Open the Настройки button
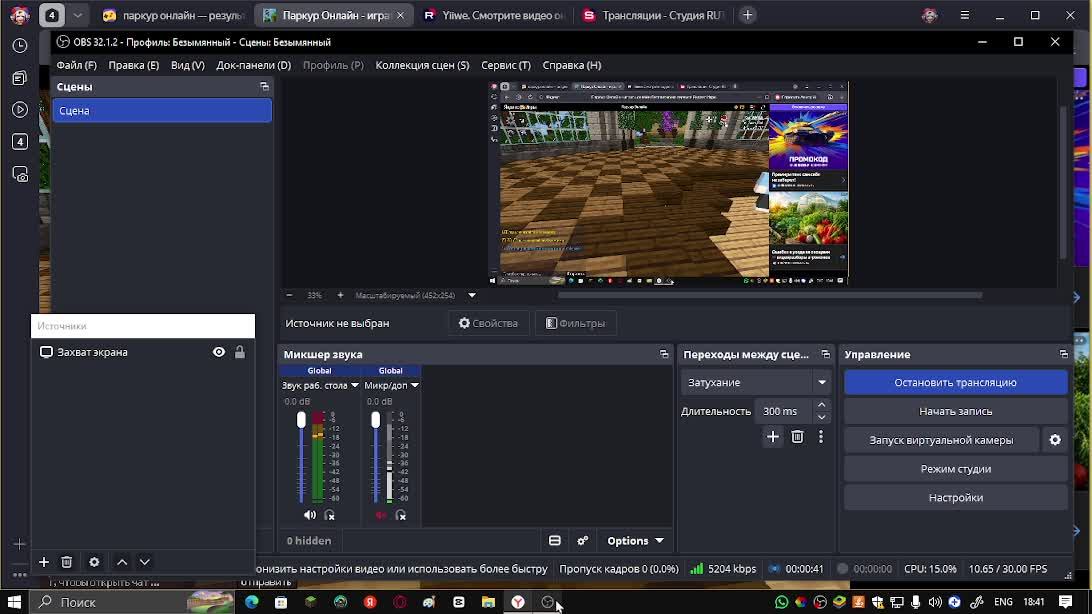 pyautogui.click(x=956, y=498)
